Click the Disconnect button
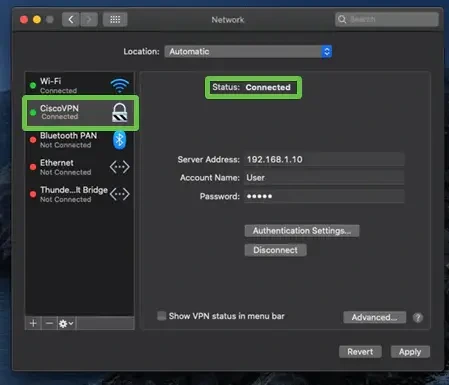This screenshot has height=385, width=449. (275, 250)
